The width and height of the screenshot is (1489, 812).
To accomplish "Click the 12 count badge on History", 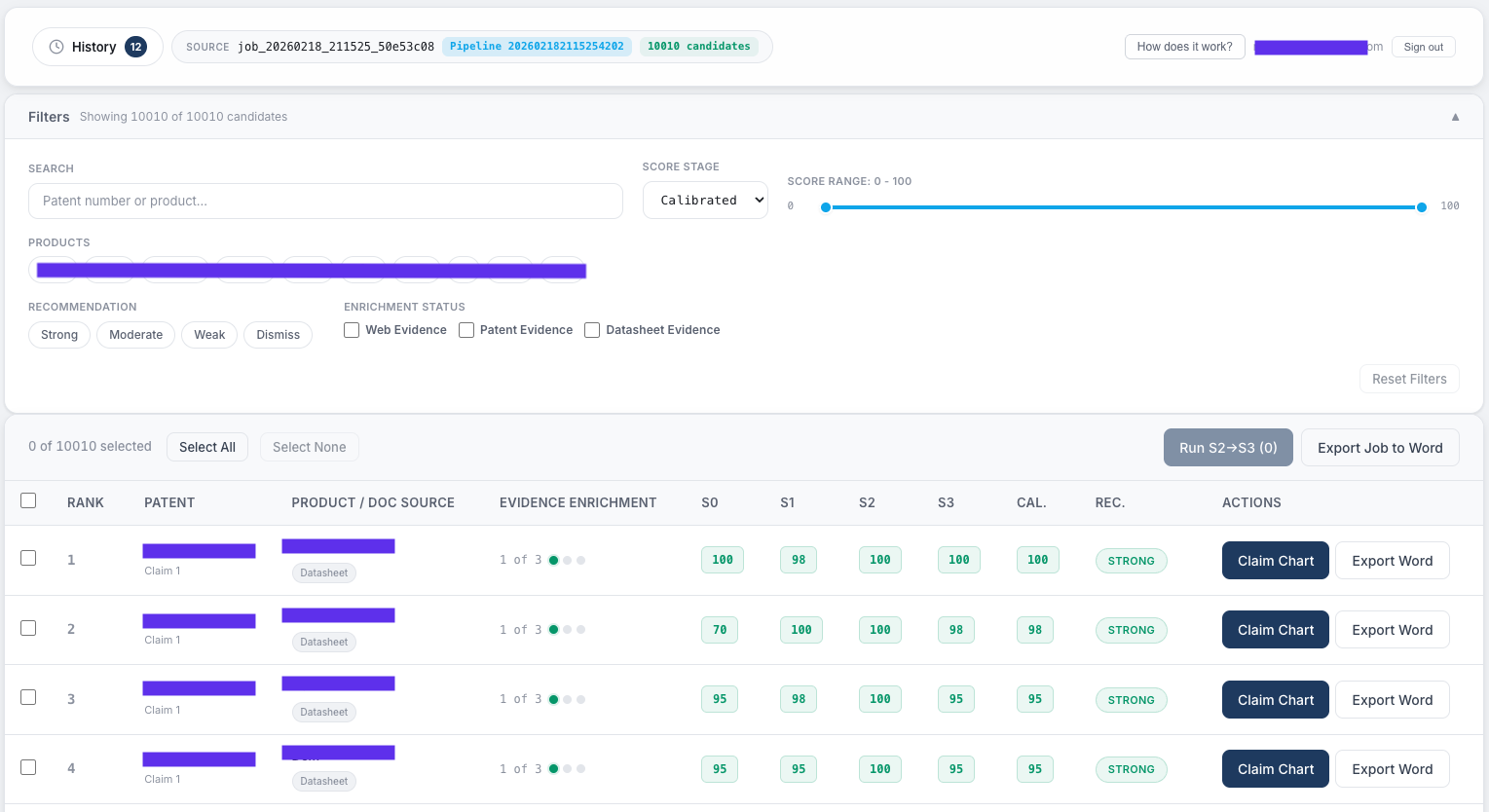I will [x=136, y=46].
